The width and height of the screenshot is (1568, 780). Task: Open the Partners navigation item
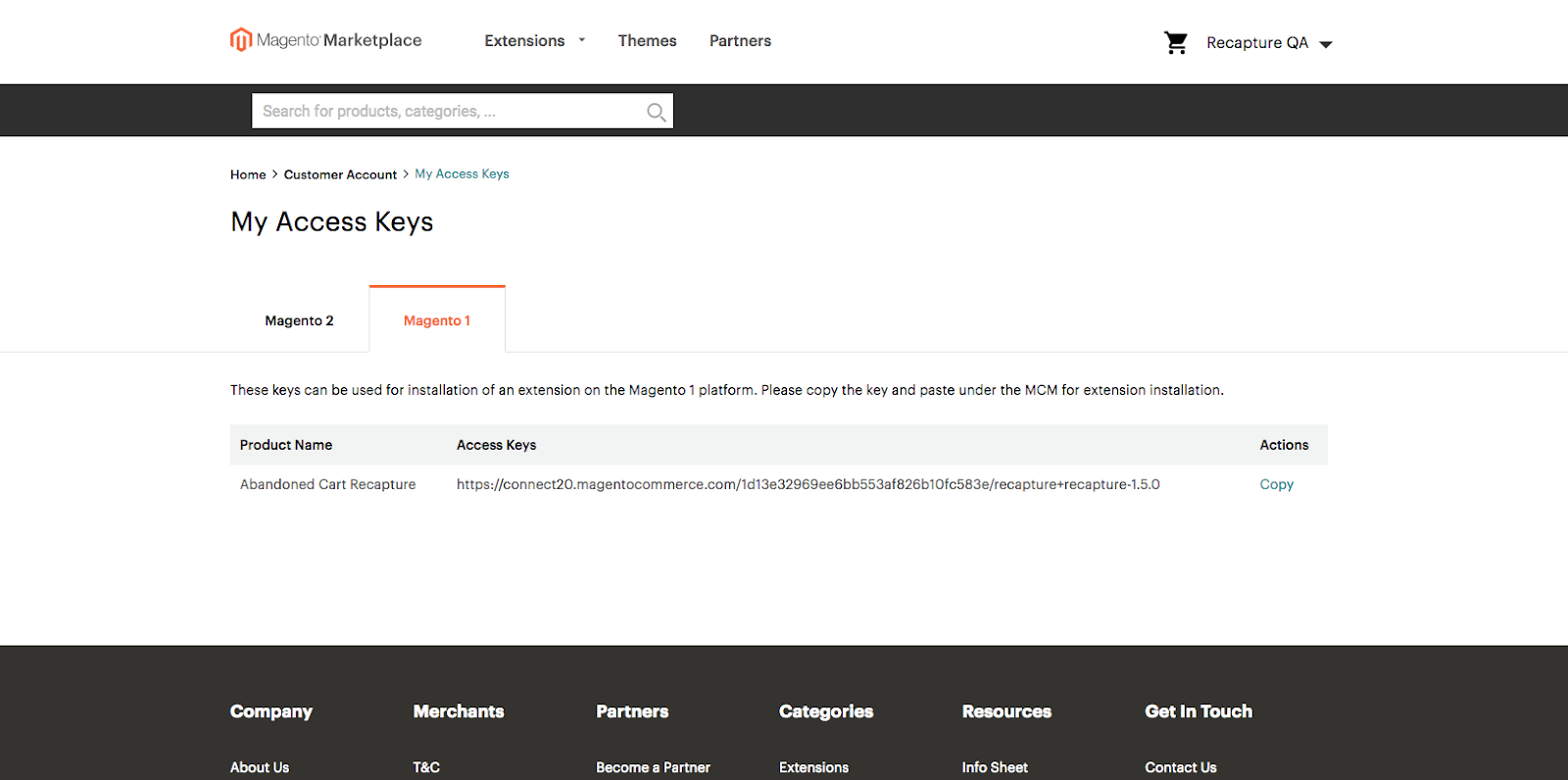pyautogui.click(x=740, y=40)
